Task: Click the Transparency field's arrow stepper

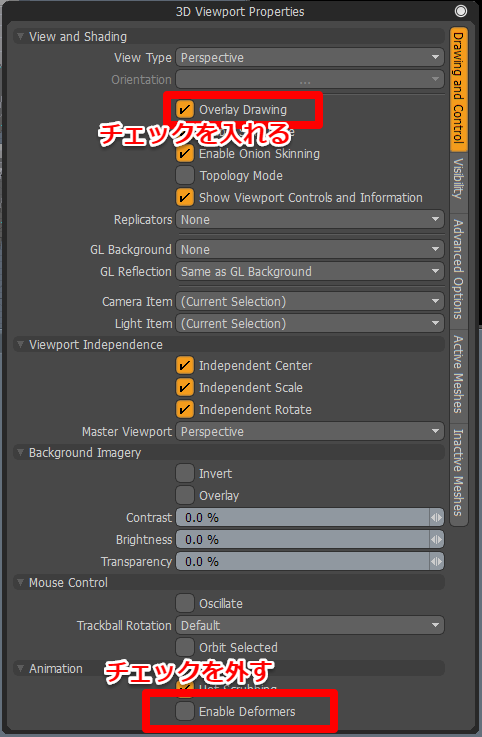Action: coord(437,561)
